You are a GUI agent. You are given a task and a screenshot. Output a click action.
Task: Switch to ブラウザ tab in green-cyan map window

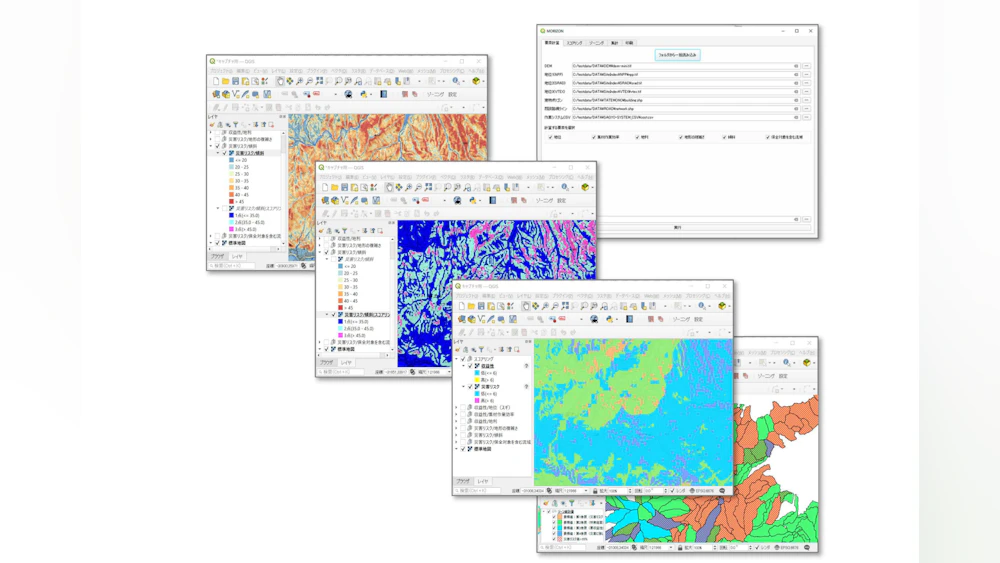tap(464, 481)
